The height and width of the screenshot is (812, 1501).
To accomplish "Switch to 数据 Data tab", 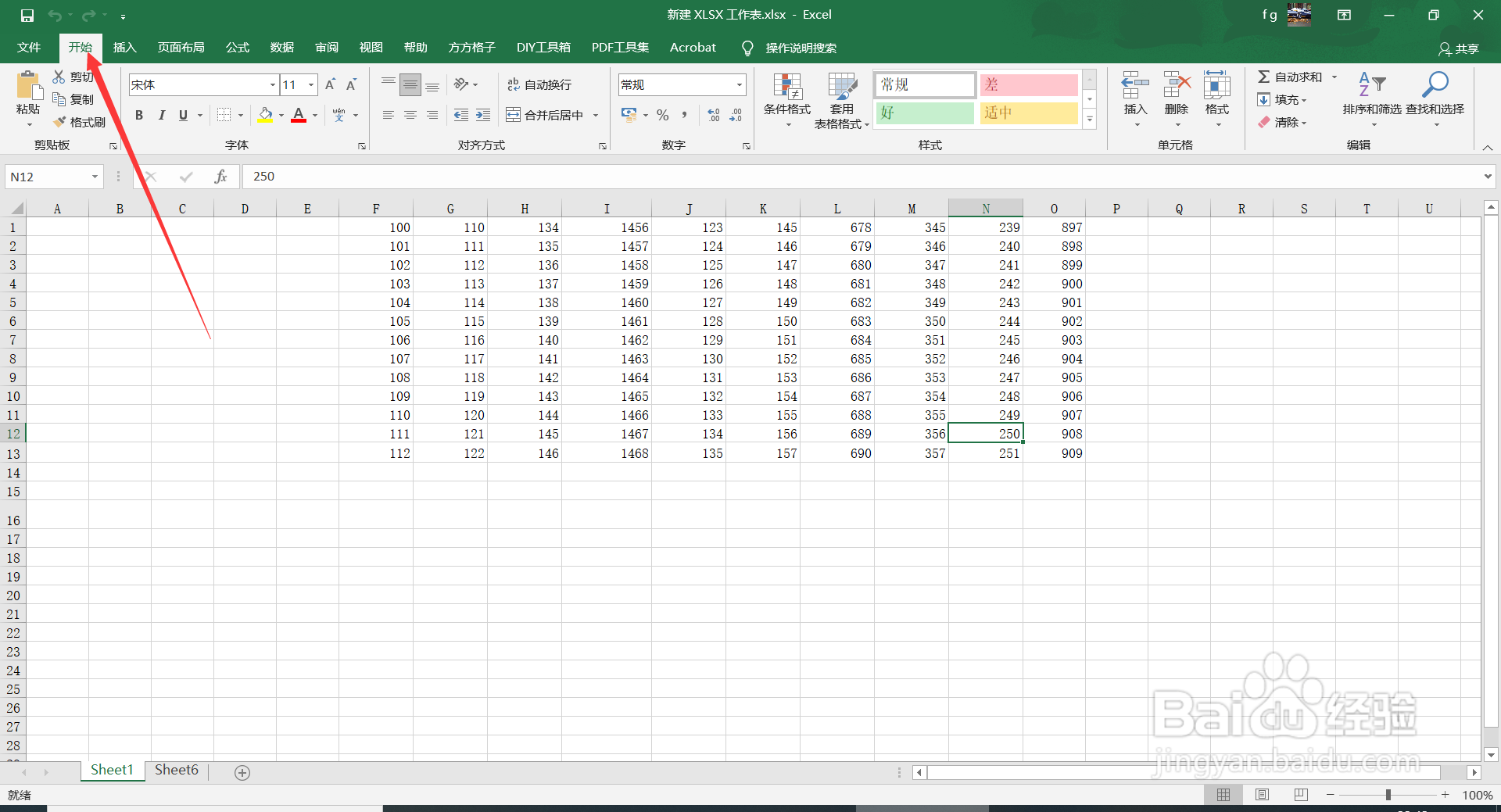I will [282, 48].
